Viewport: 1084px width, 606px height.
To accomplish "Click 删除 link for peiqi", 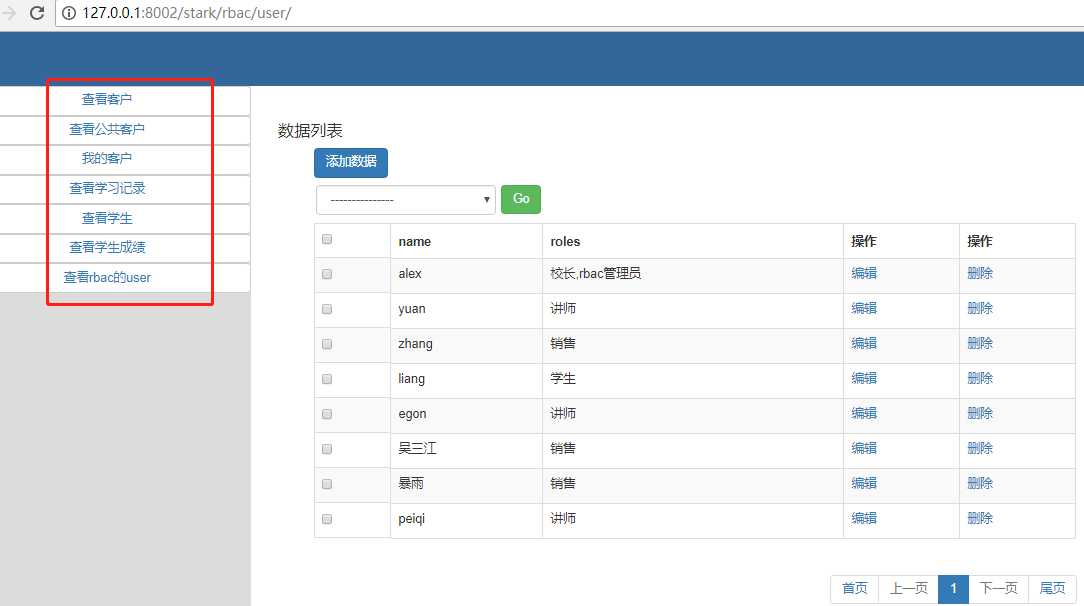I will click(x=980, y=518).
